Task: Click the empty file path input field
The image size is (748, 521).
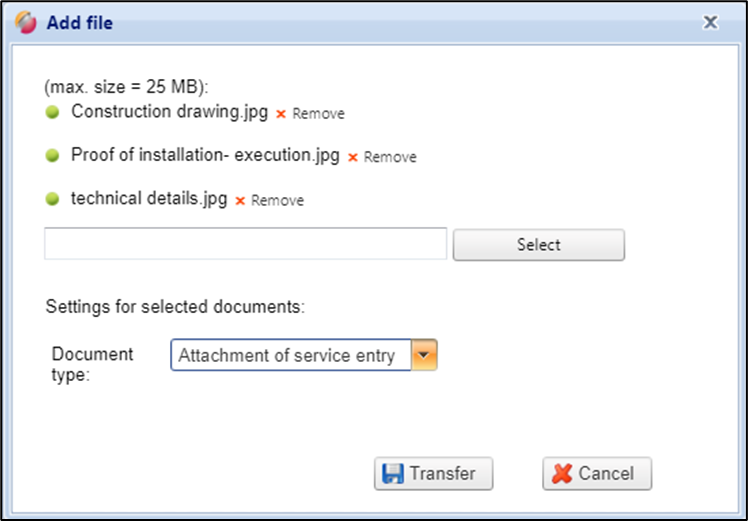Action: tap(245, 244)
